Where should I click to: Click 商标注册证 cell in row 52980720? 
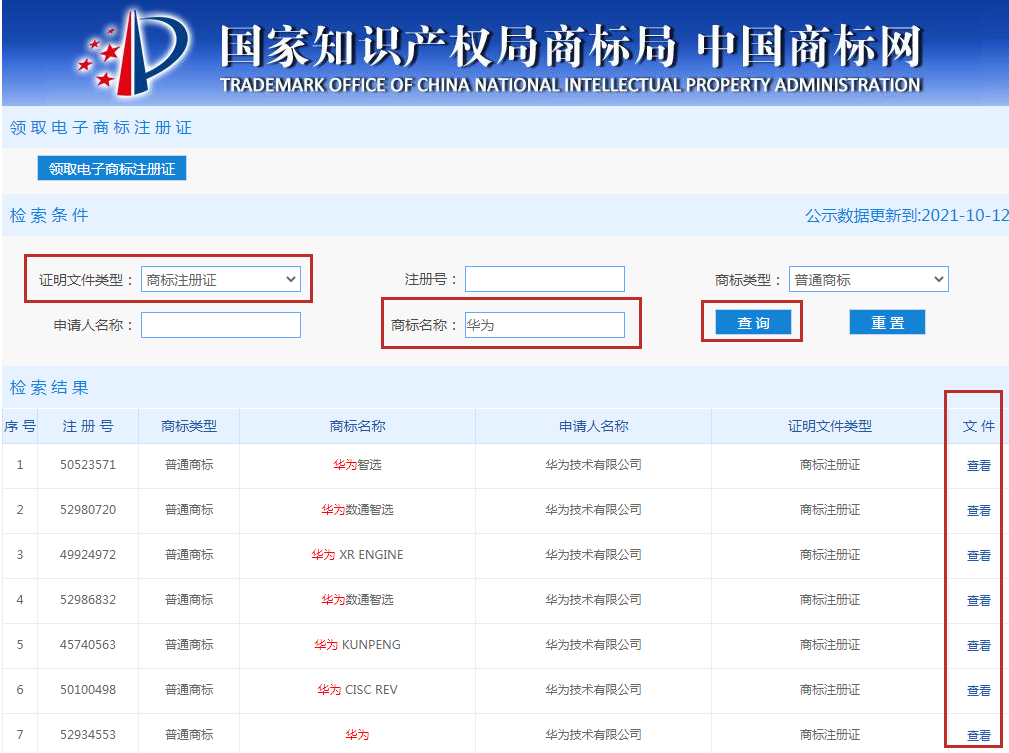[830, 510]
